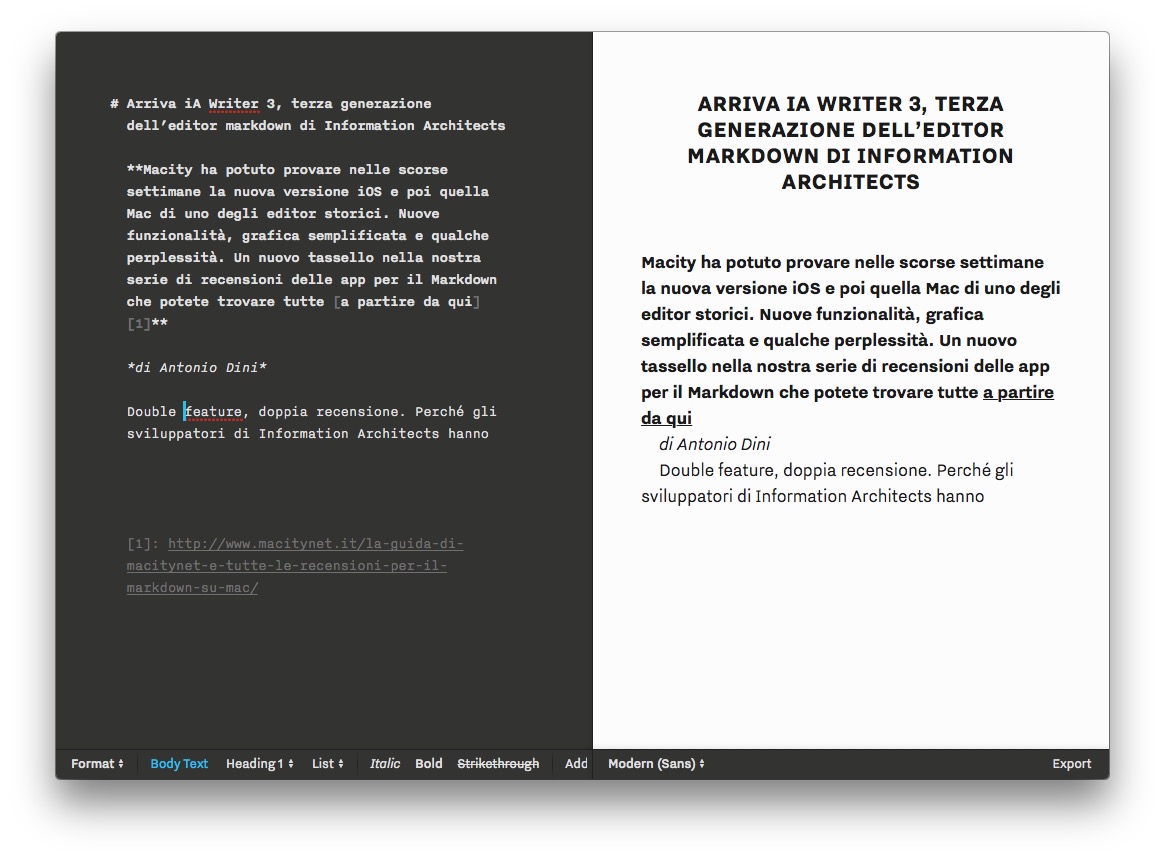Click the Add button in toolbar
Screen dimensions: 1165x859
click(576, 763)
